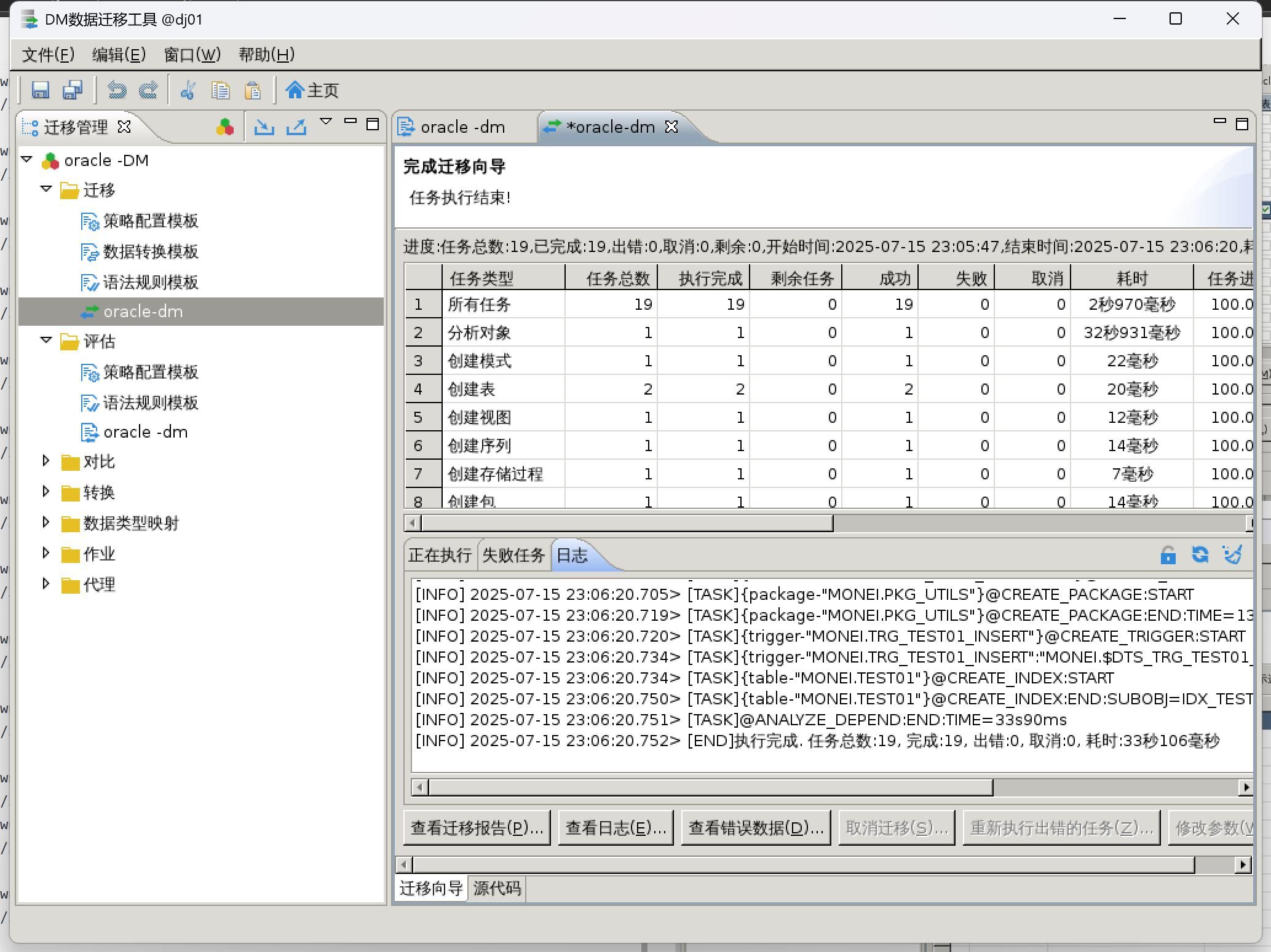
Task: Clear the log with broom icon
Action: [1232, 555]
